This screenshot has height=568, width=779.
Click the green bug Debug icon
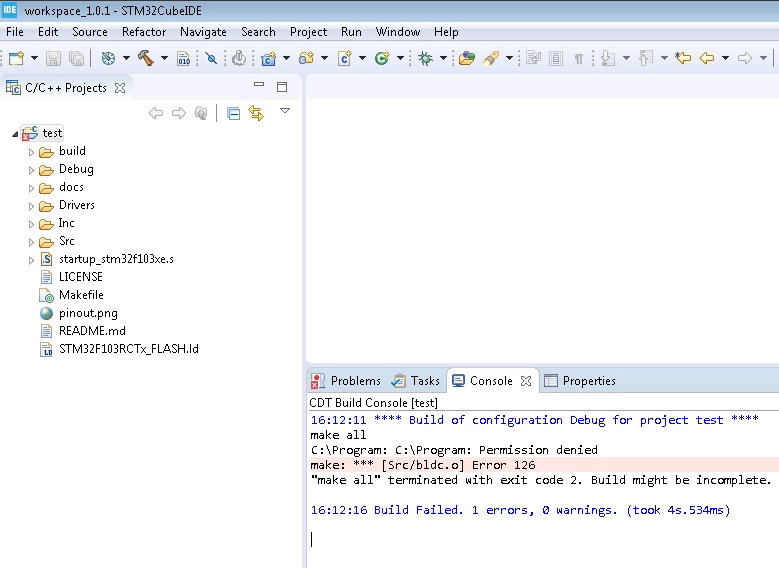coord(425,58)
